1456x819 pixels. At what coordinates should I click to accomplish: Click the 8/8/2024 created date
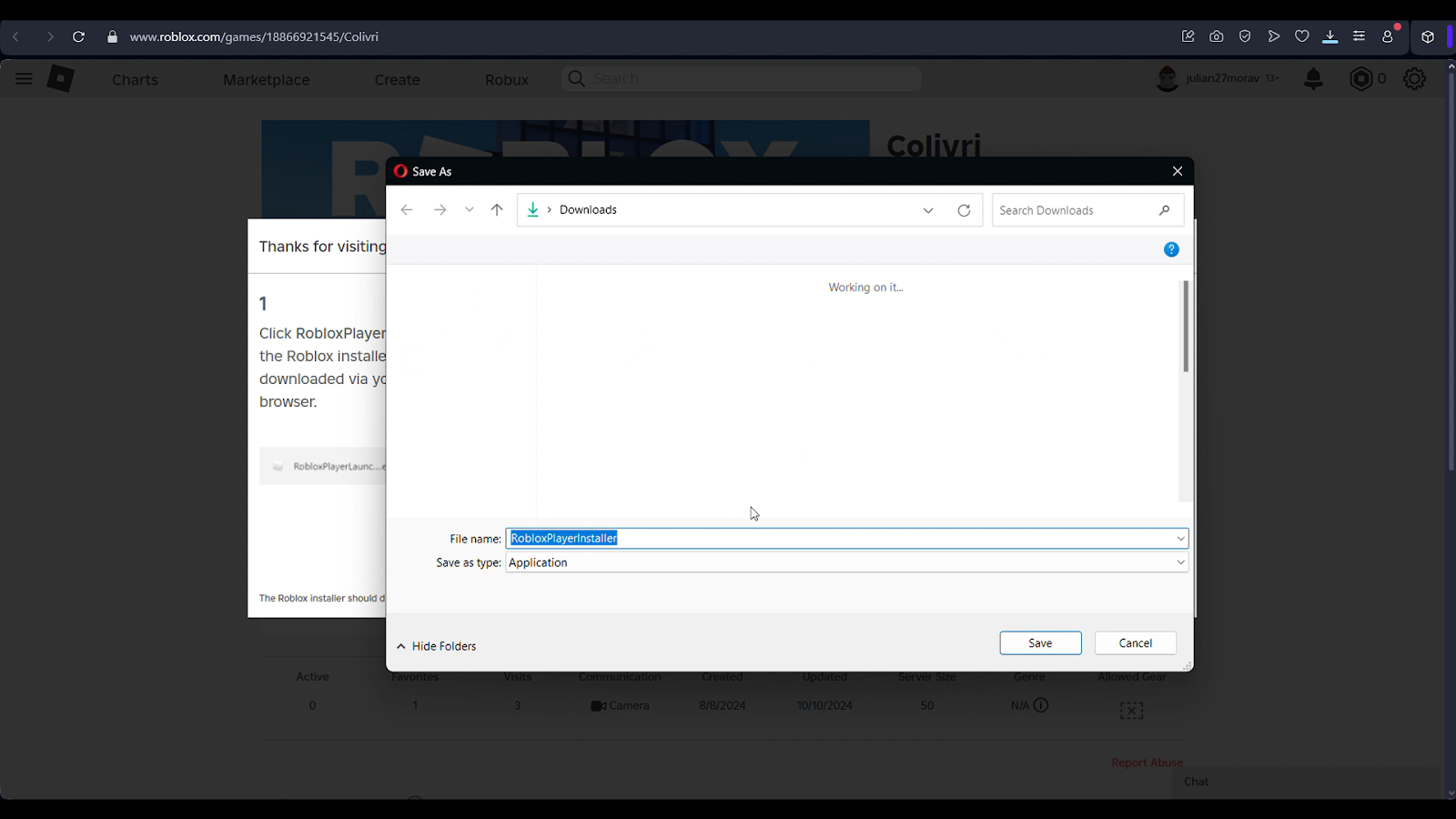pyautogui.click(x=723, y=705)
